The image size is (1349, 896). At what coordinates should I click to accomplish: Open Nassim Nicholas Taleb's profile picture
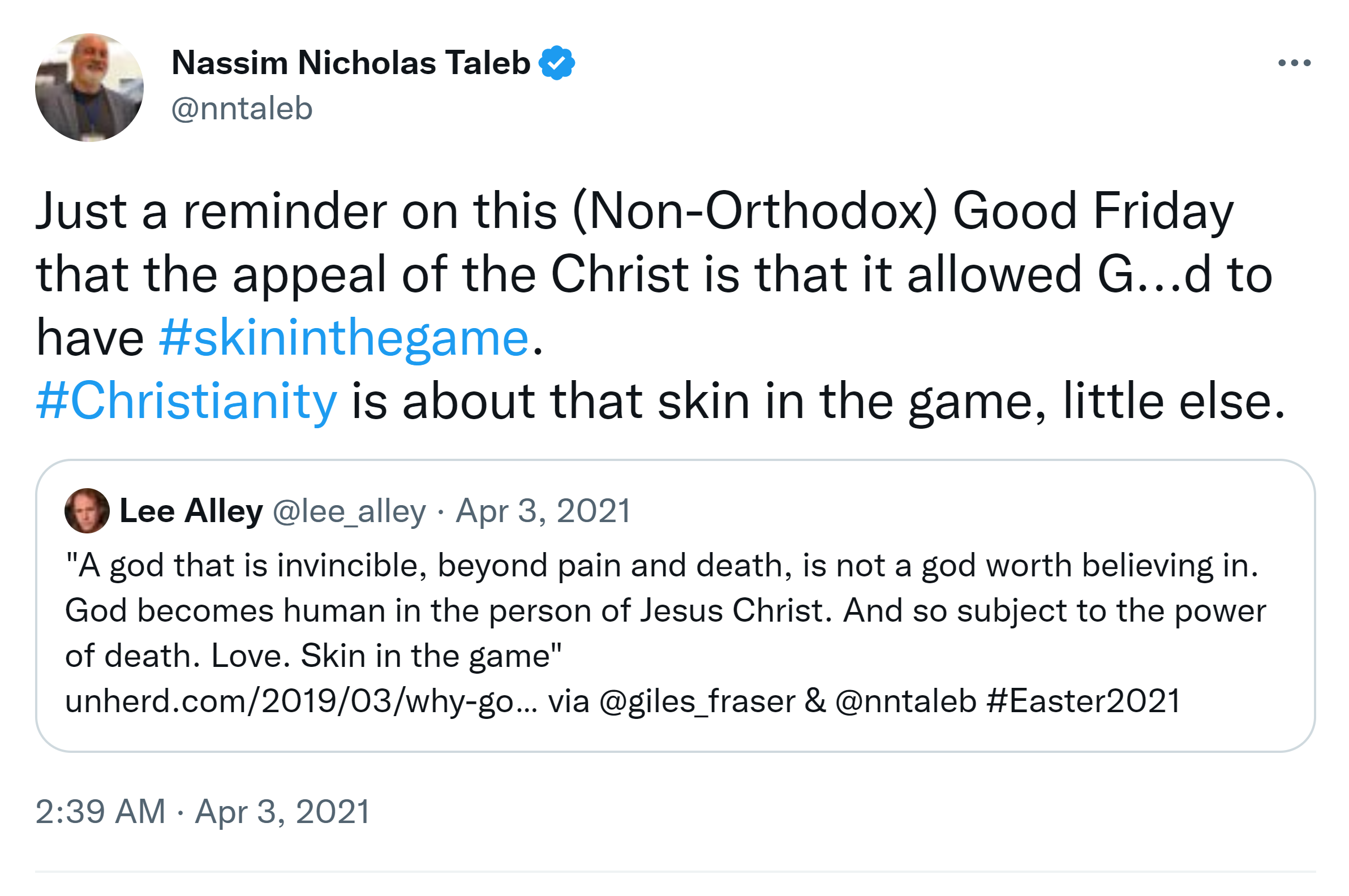[x=89, y=88]
